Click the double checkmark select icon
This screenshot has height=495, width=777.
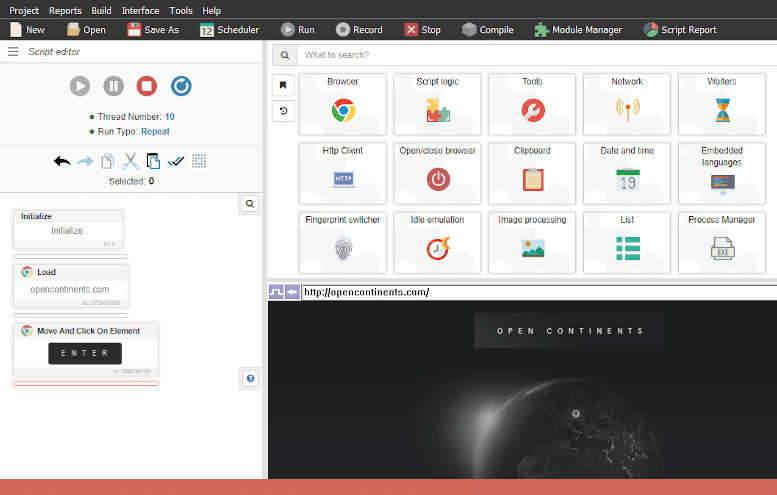tap(176, 161)
